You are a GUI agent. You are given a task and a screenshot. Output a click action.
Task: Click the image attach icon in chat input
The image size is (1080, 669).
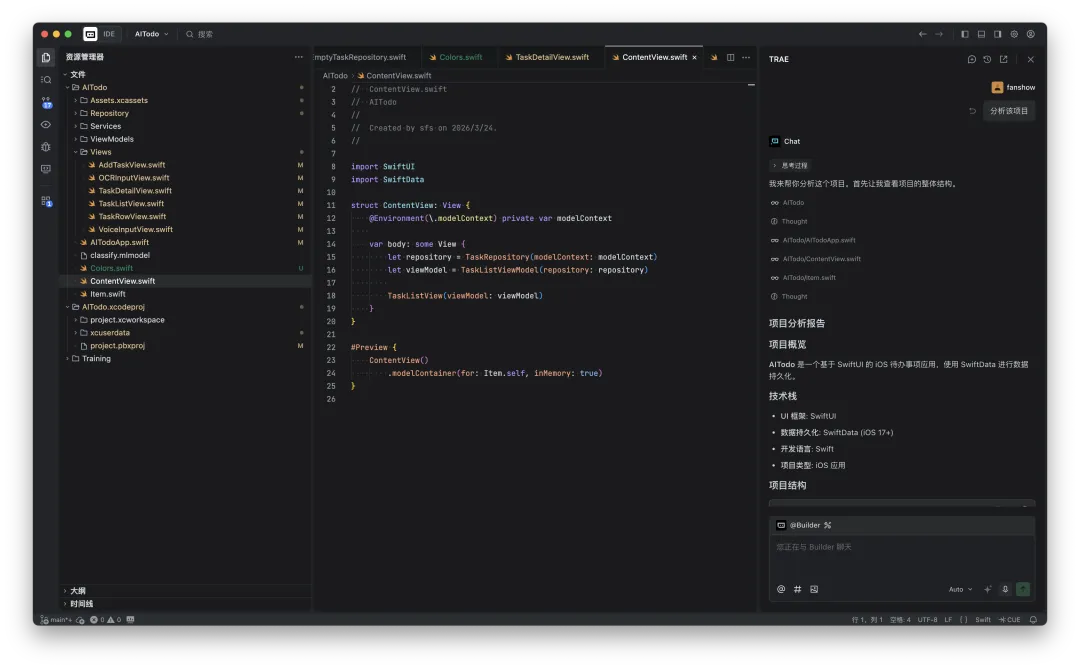coord(814,589)
